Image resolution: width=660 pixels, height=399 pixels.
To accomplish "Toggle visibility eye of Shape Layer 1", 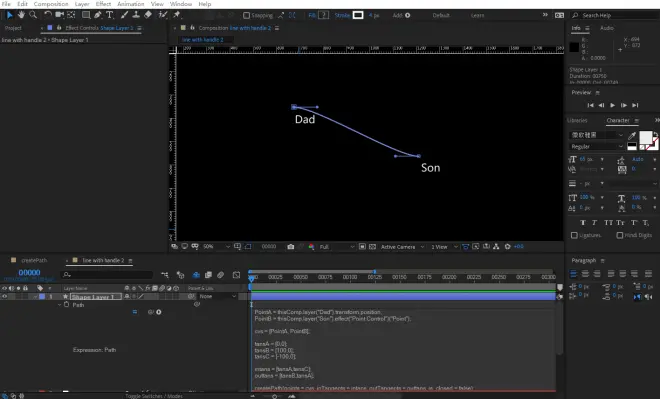I will (5, 296).
